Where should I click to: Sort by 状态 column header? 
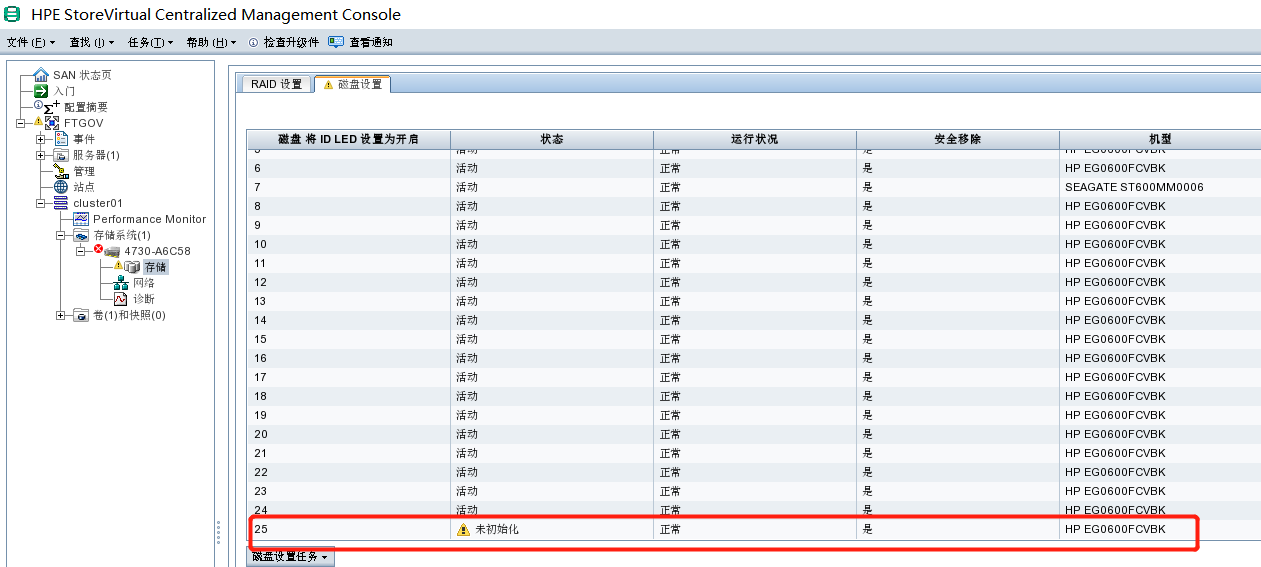tap(552, 139)
